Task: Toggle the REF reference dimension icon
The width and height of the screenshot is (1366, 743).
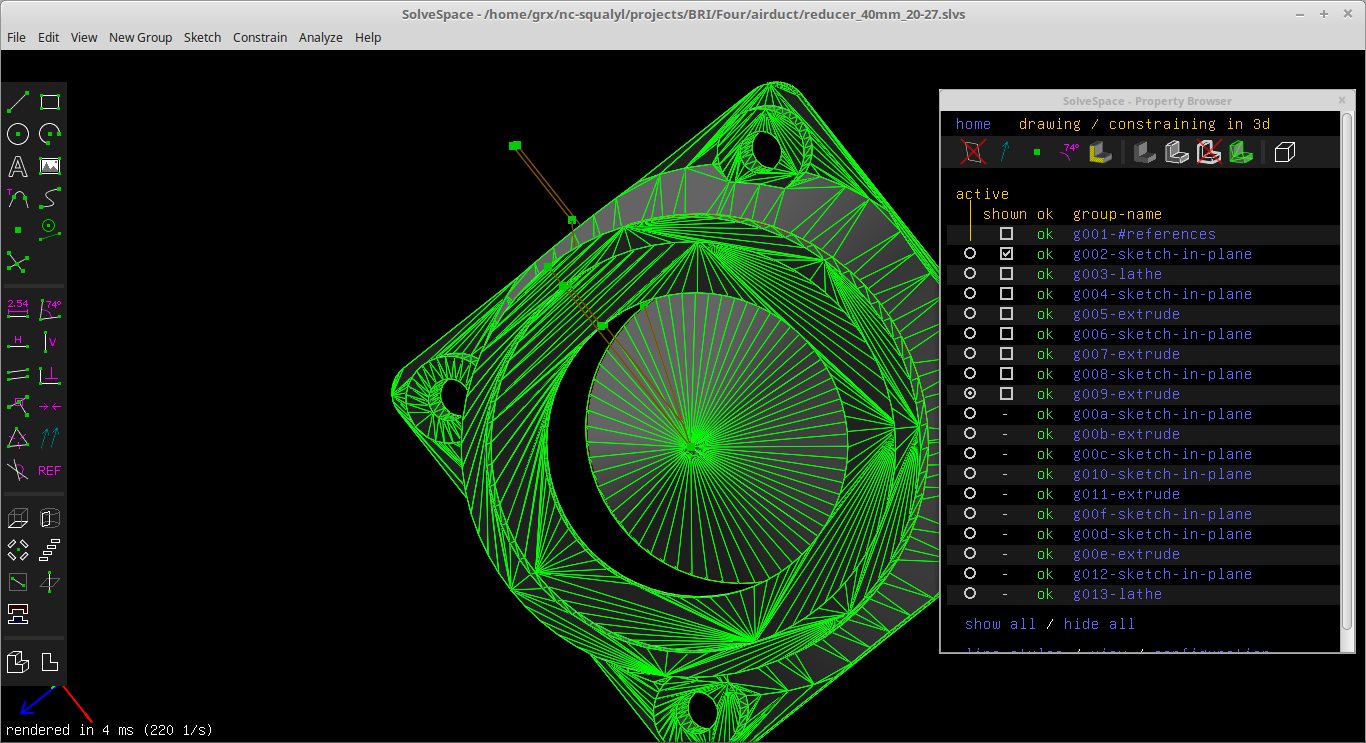Action: click(x=50, y=470)
